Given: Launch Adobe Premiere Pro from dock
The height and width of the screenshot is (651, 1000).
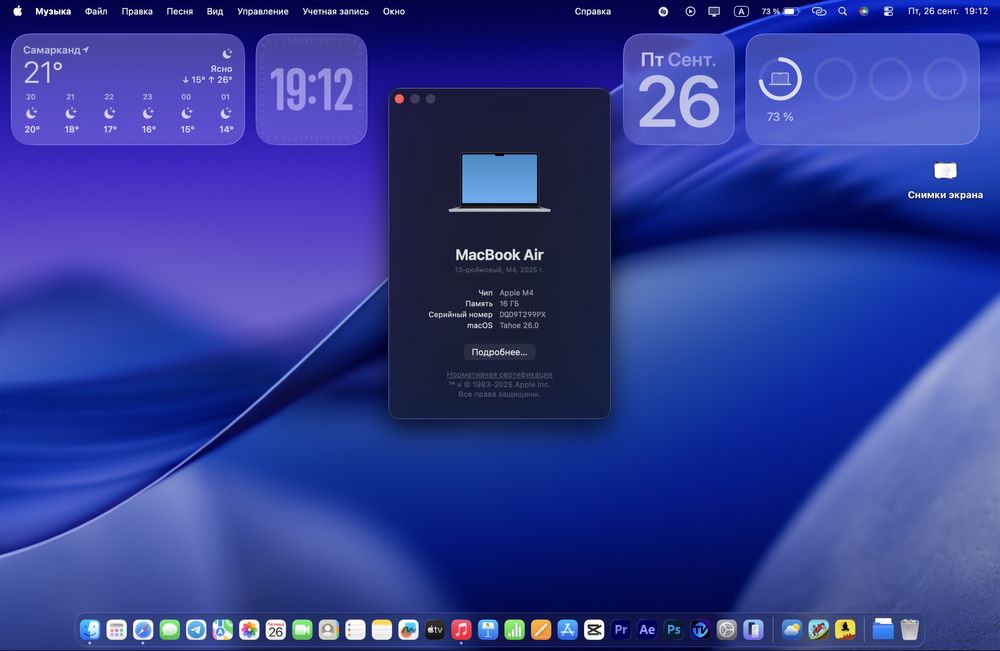Looking at the screenshot, I should coord(621,630).
